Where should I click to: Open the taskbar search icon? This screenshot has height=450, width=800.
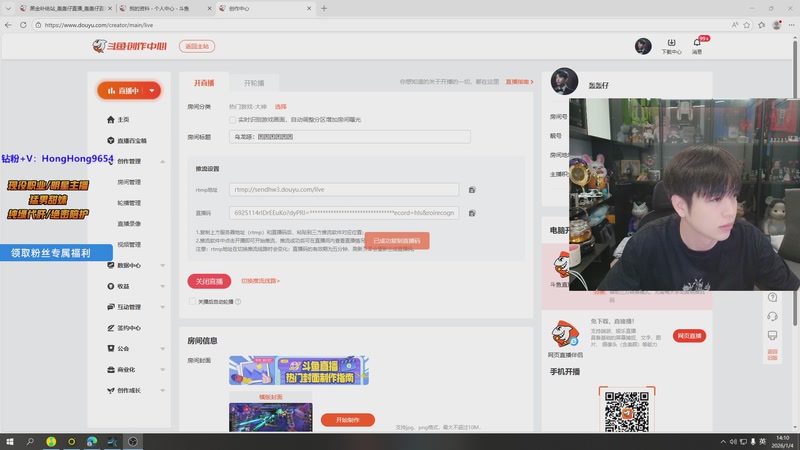(x=30, y=441)
